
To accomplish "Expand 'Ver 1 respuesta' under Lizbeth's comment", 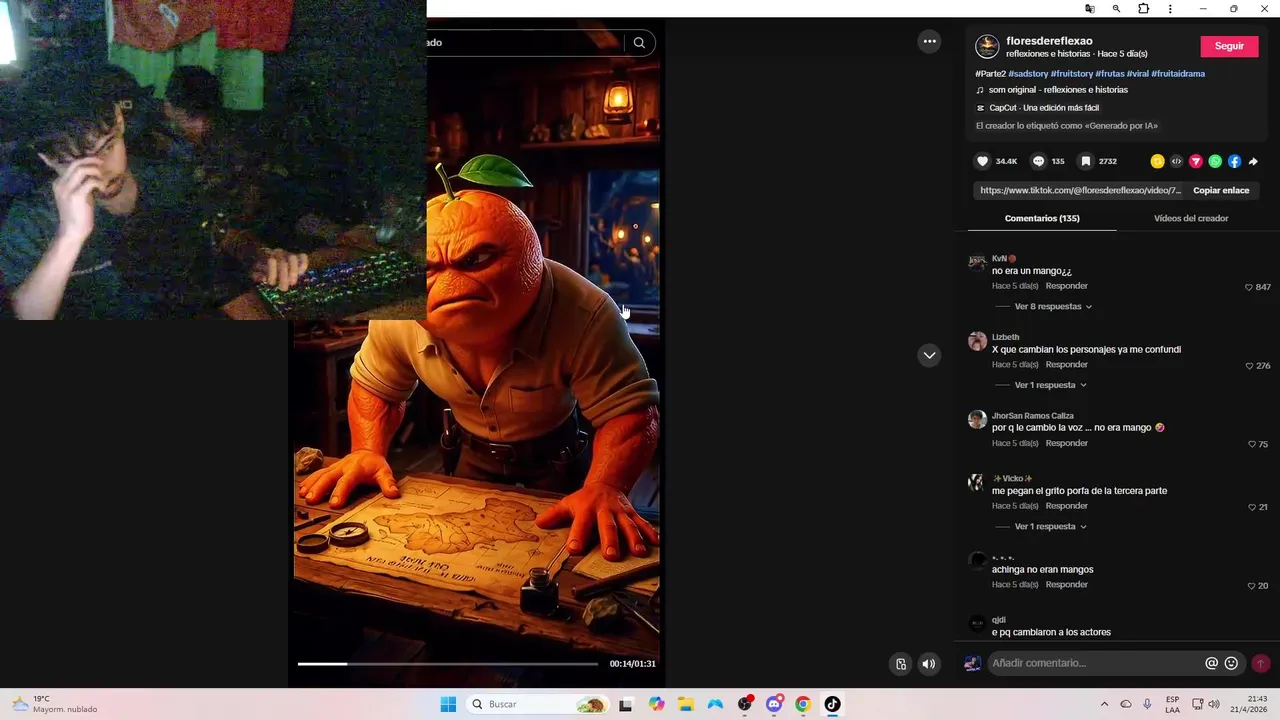I will coord(1050,385).
